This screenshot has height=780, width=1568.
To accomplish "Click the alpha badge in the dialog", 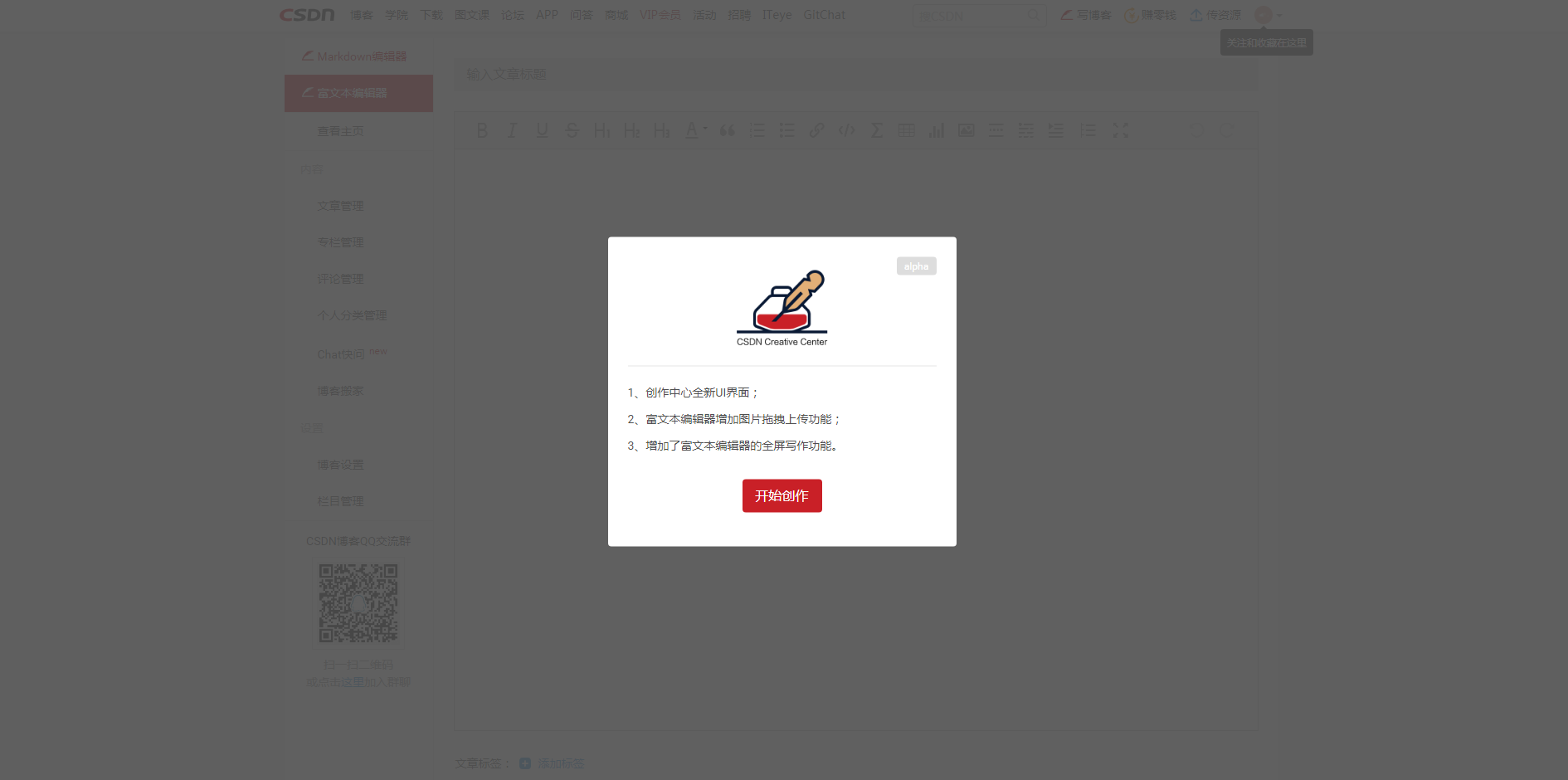I will click(x=916, y=266).
